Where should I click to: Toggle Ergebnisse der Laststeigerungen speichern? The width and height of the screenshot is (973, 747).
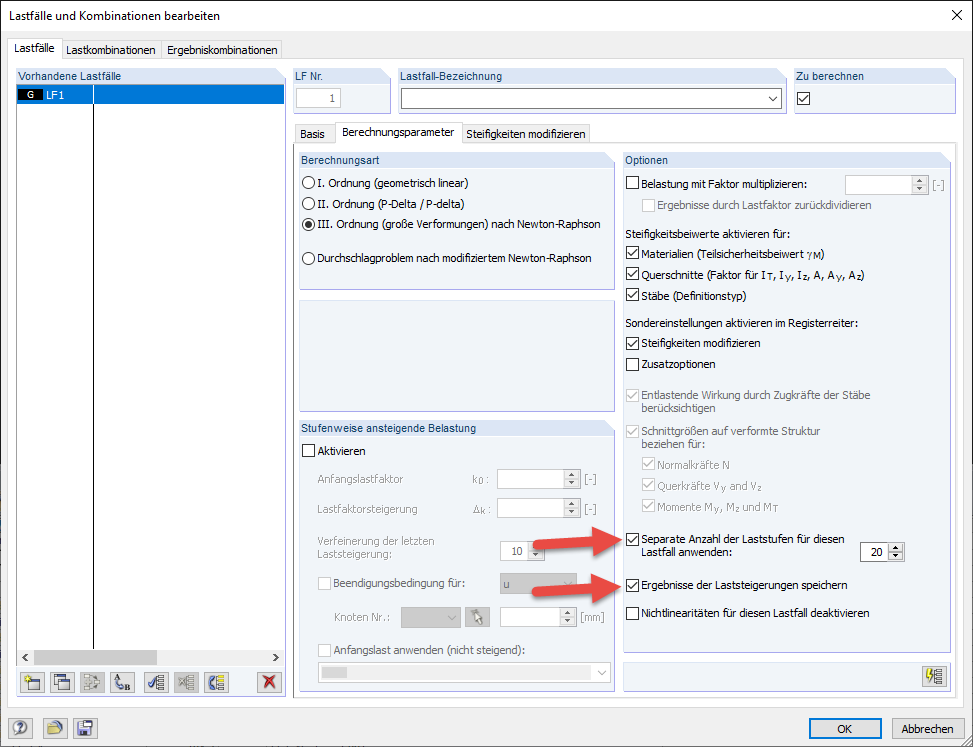(632, 585)
